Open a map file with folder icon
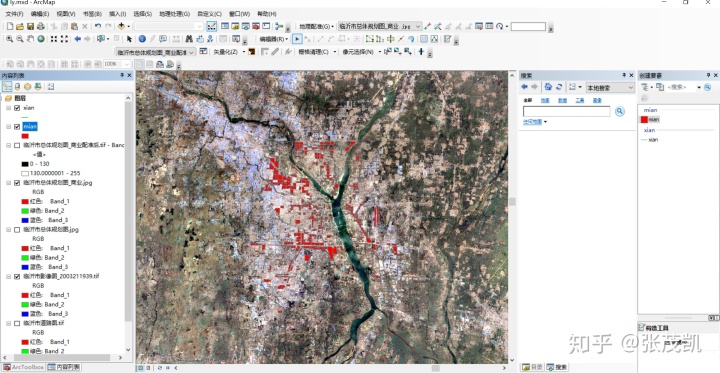The width and height of the screenshot is (720, 373). point(20,26)
